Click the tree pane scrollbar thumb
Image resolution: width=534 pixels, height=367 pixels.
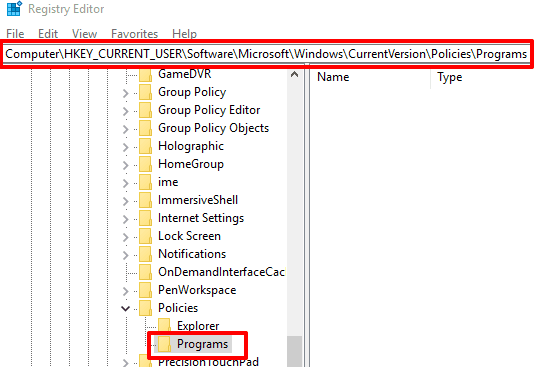tap(295, 351)
